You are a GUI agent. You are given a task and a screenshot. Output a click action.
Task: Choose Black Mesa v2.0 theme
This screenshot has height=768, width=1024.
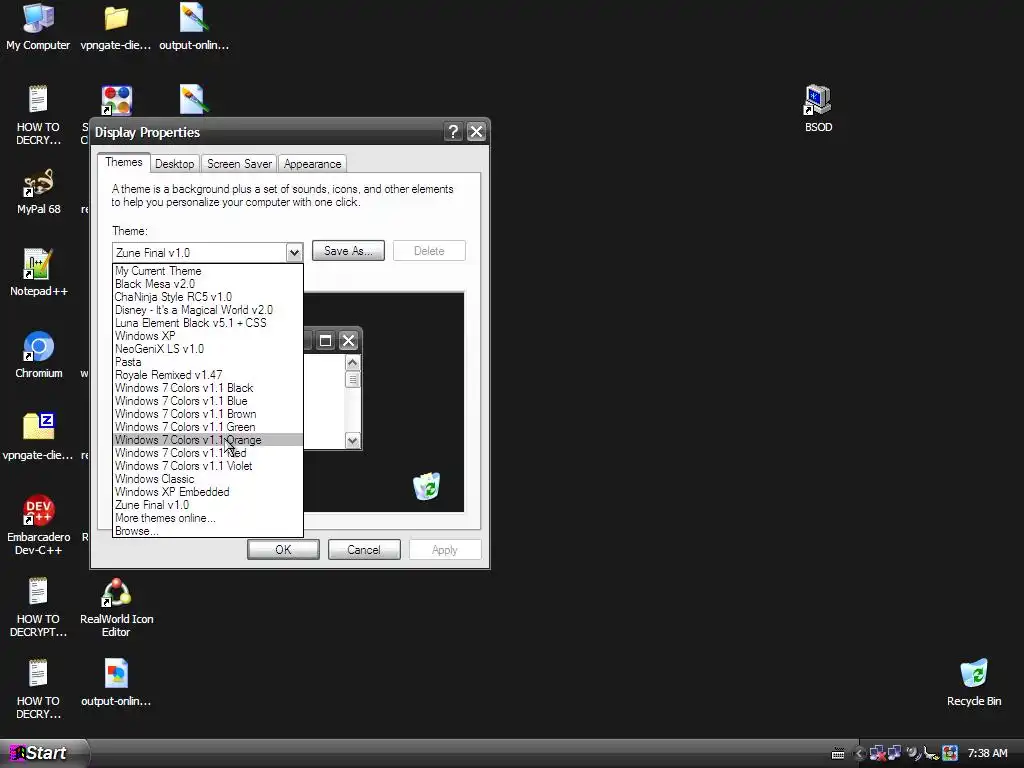[x=208, y=284]
